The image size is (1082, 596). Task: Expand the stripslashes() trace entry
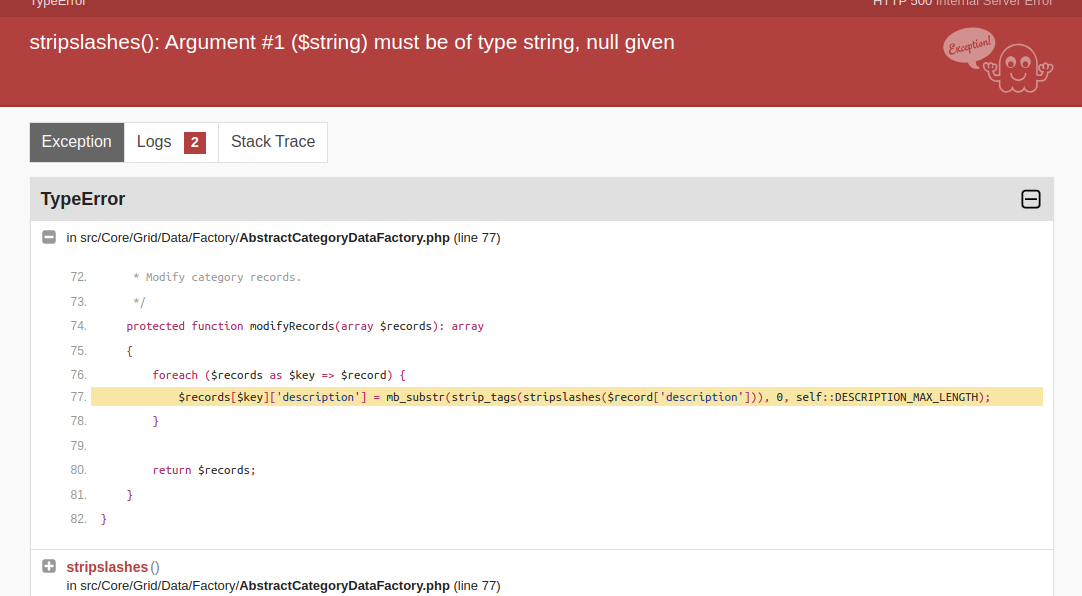click(49, 567)
